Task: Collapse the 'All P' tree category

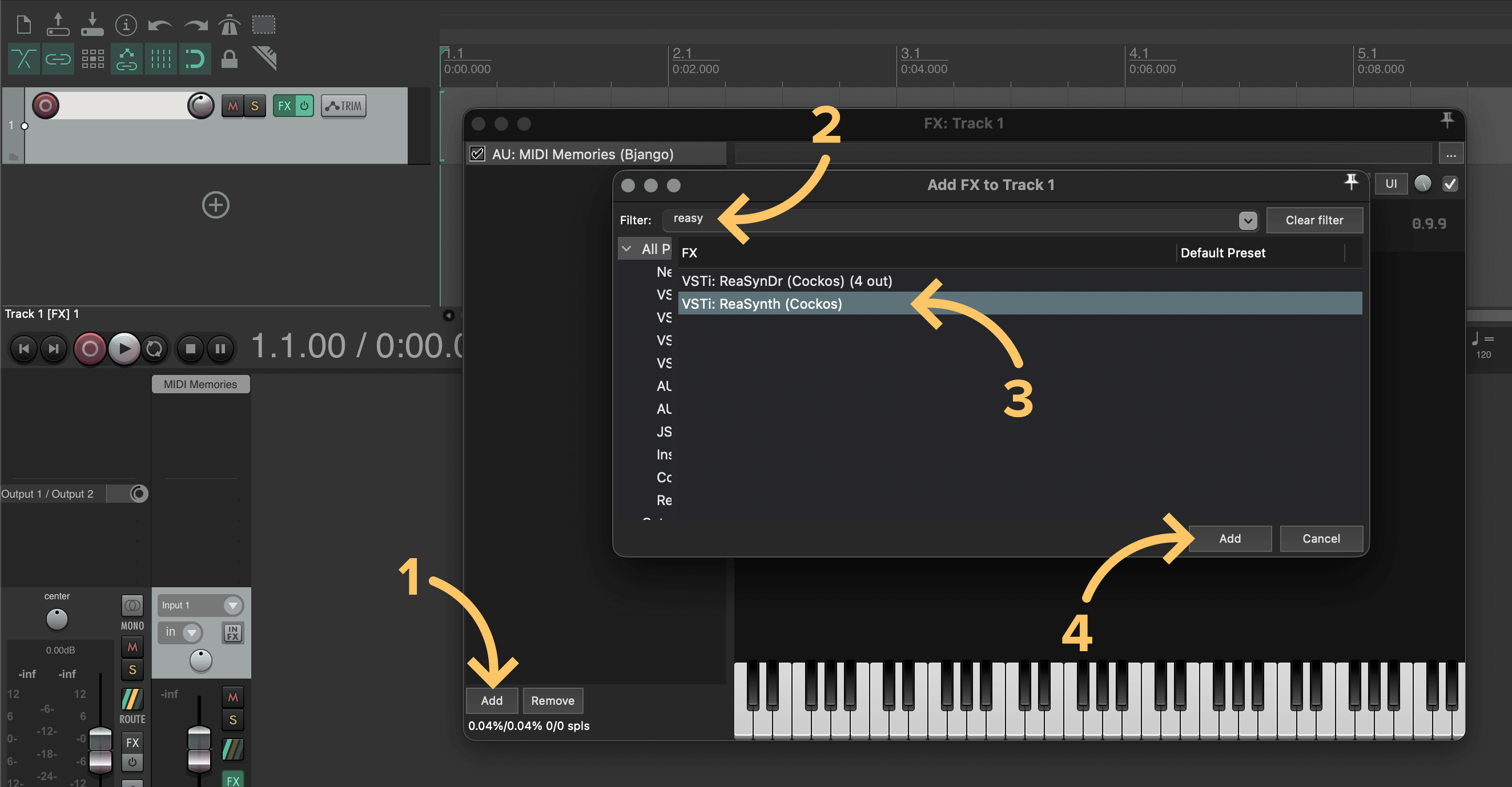Action: [626, 249]
